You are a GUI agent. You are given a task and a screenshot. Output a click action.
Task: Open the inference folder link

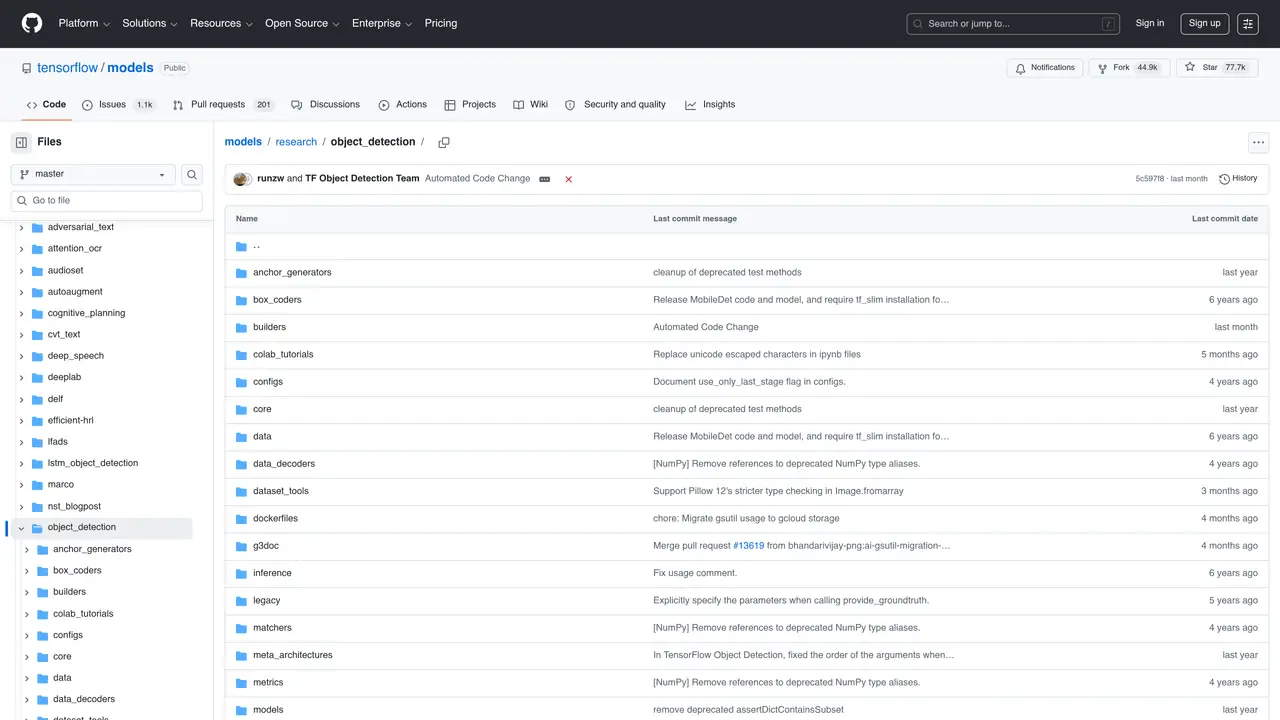[272, 573]
